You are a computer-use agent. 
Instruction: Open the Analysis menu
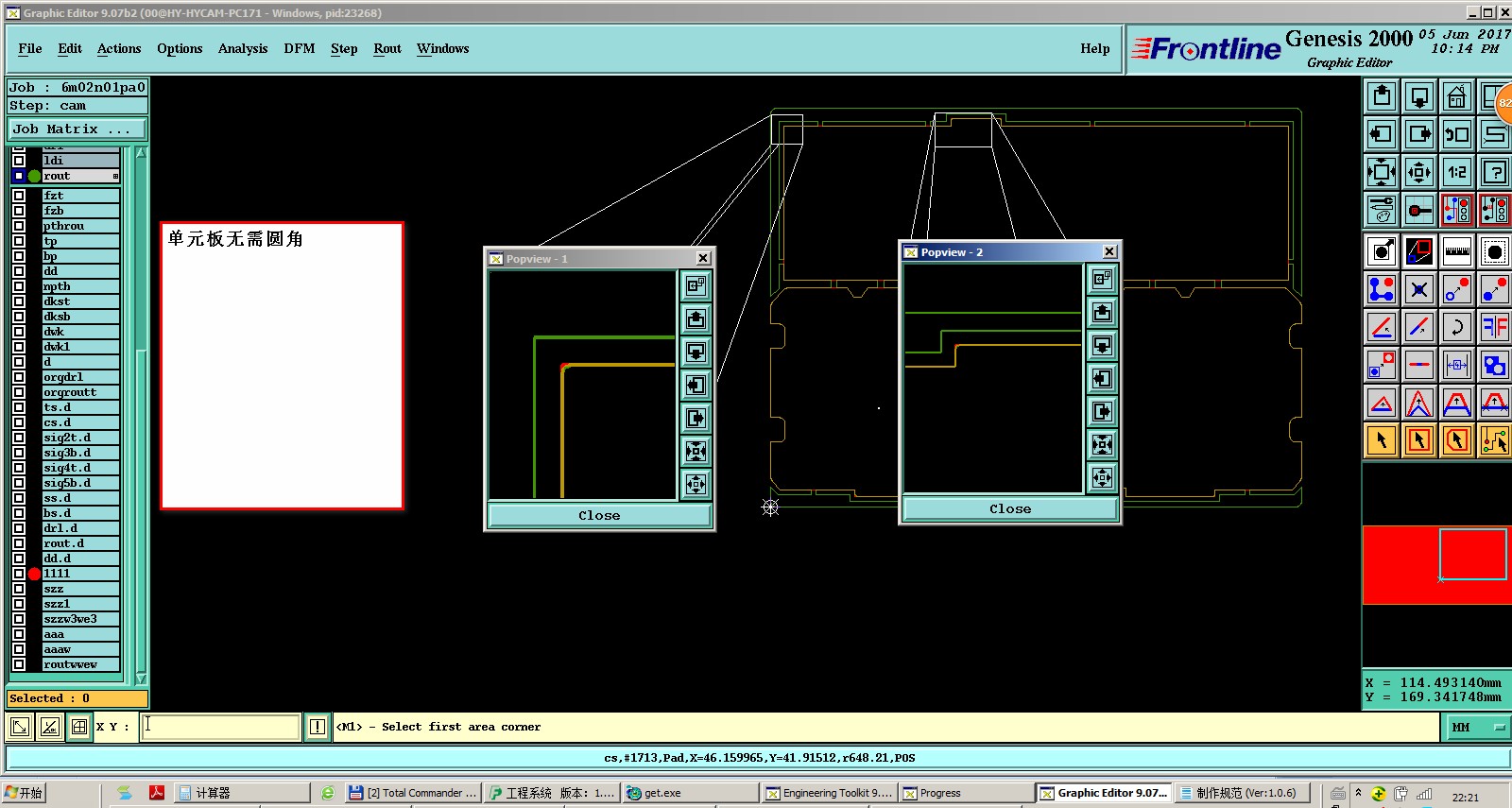[x=243, y=48]
